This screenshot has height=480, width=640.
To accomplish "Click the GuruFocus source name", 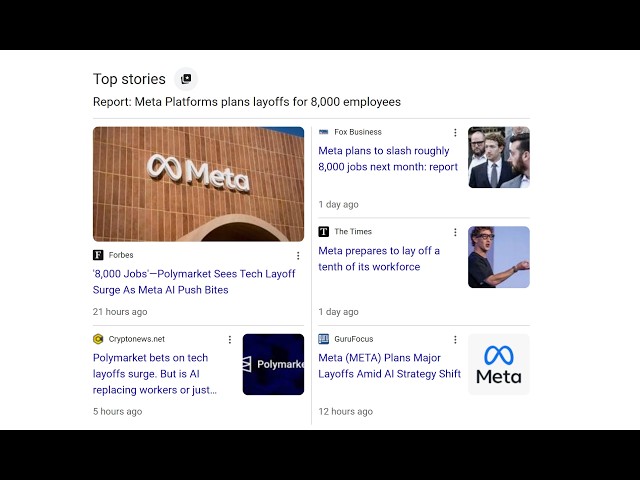I will pyautogui.click(x=354, y=339).
